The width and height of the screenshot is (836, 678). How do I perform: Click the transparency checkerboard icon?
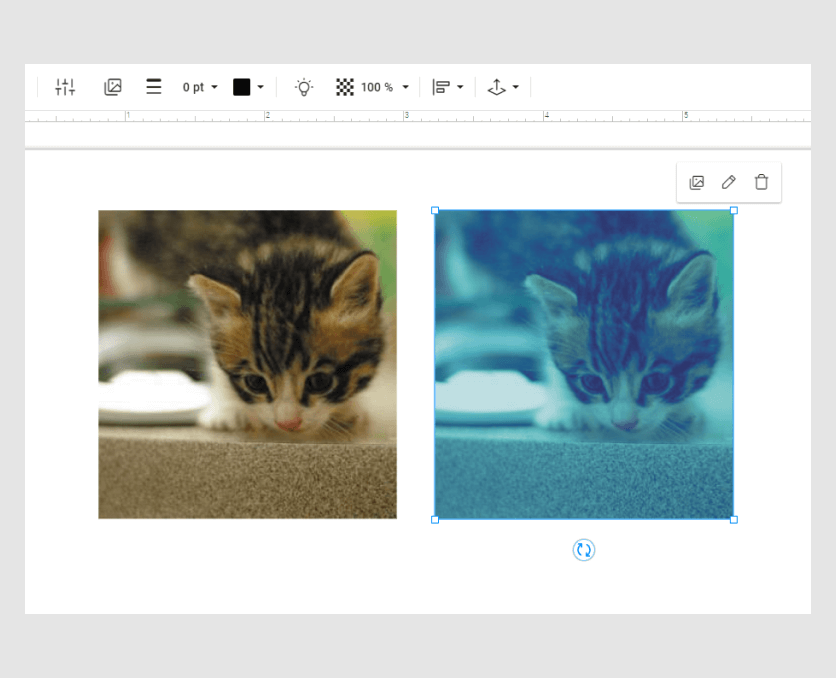click(x=345, y=87)
